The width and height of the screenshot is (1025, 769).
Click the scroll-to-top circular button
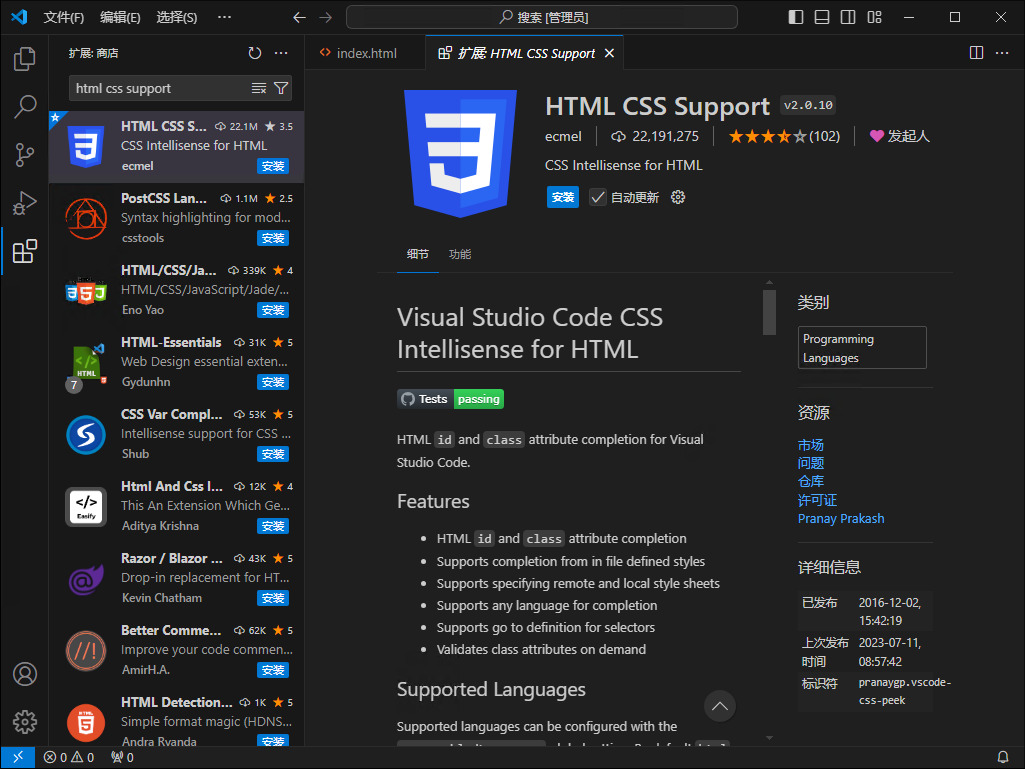click(719, 706)
